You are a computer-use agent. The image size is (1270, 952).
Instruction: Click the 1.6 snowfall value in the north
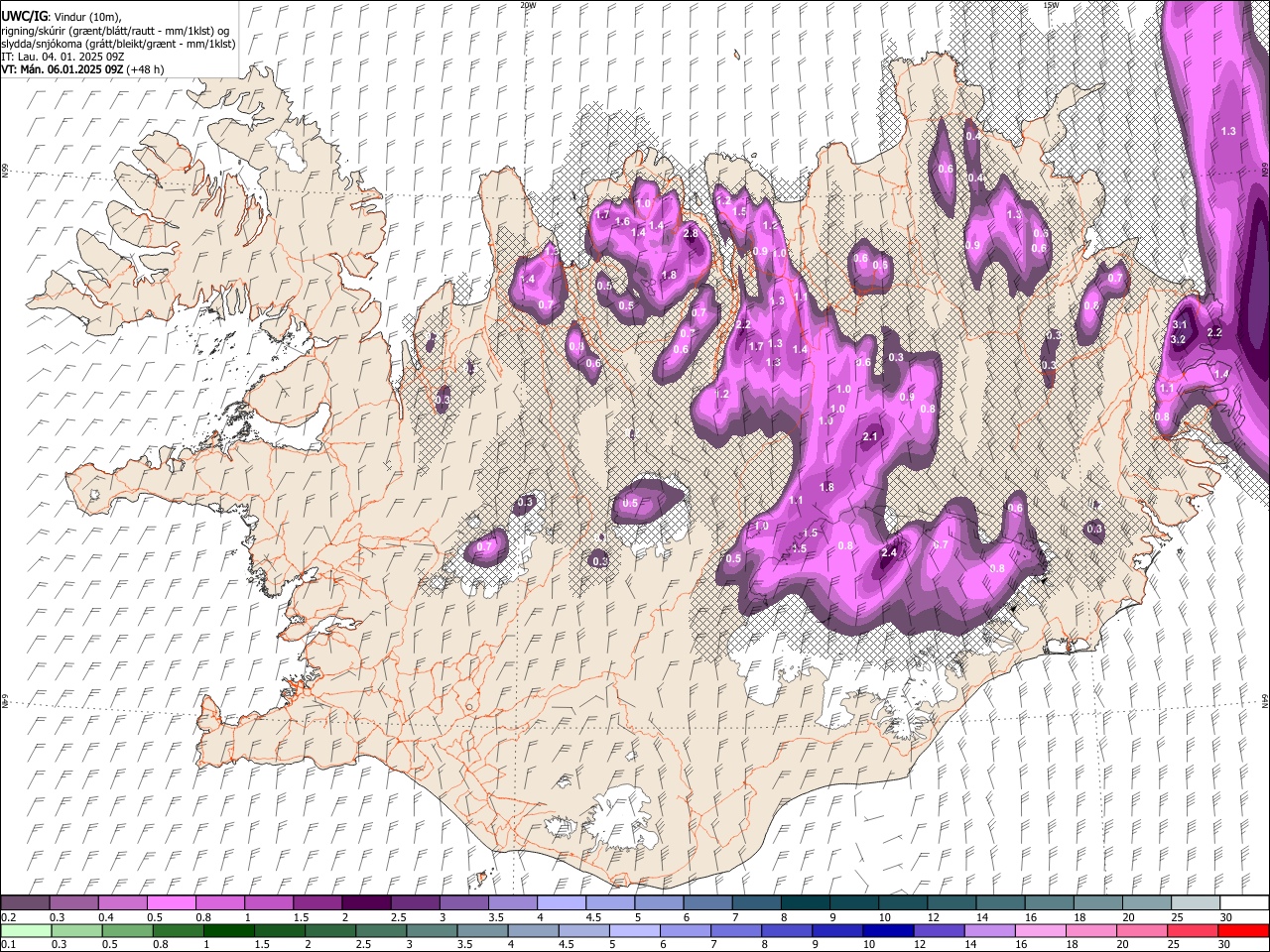pos(623,221)
